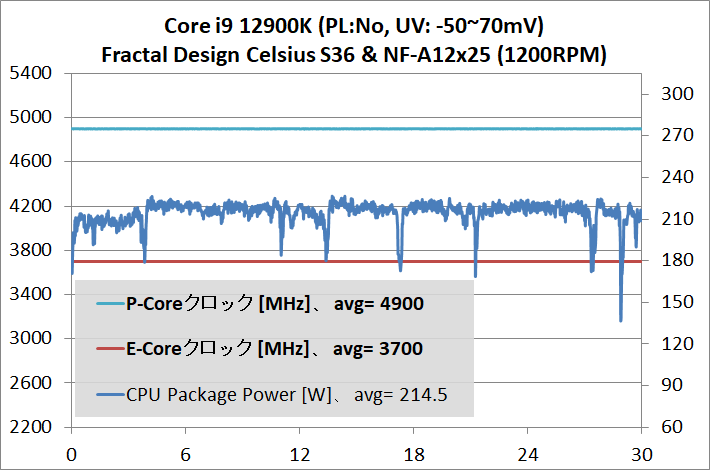Click x-axis label 30
Viewport: 710px width, 470px height.
642,455
